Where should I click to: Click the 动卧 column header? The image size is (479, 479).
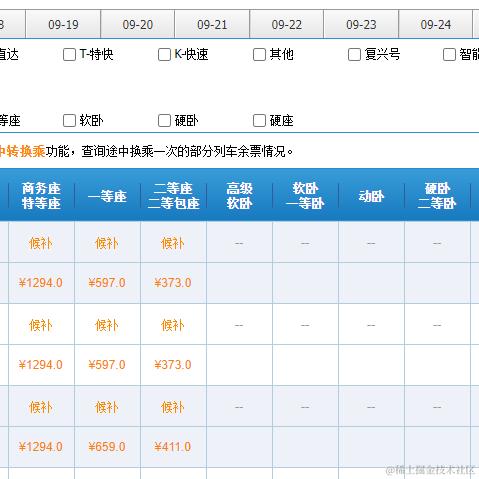[x=371, y=196]
